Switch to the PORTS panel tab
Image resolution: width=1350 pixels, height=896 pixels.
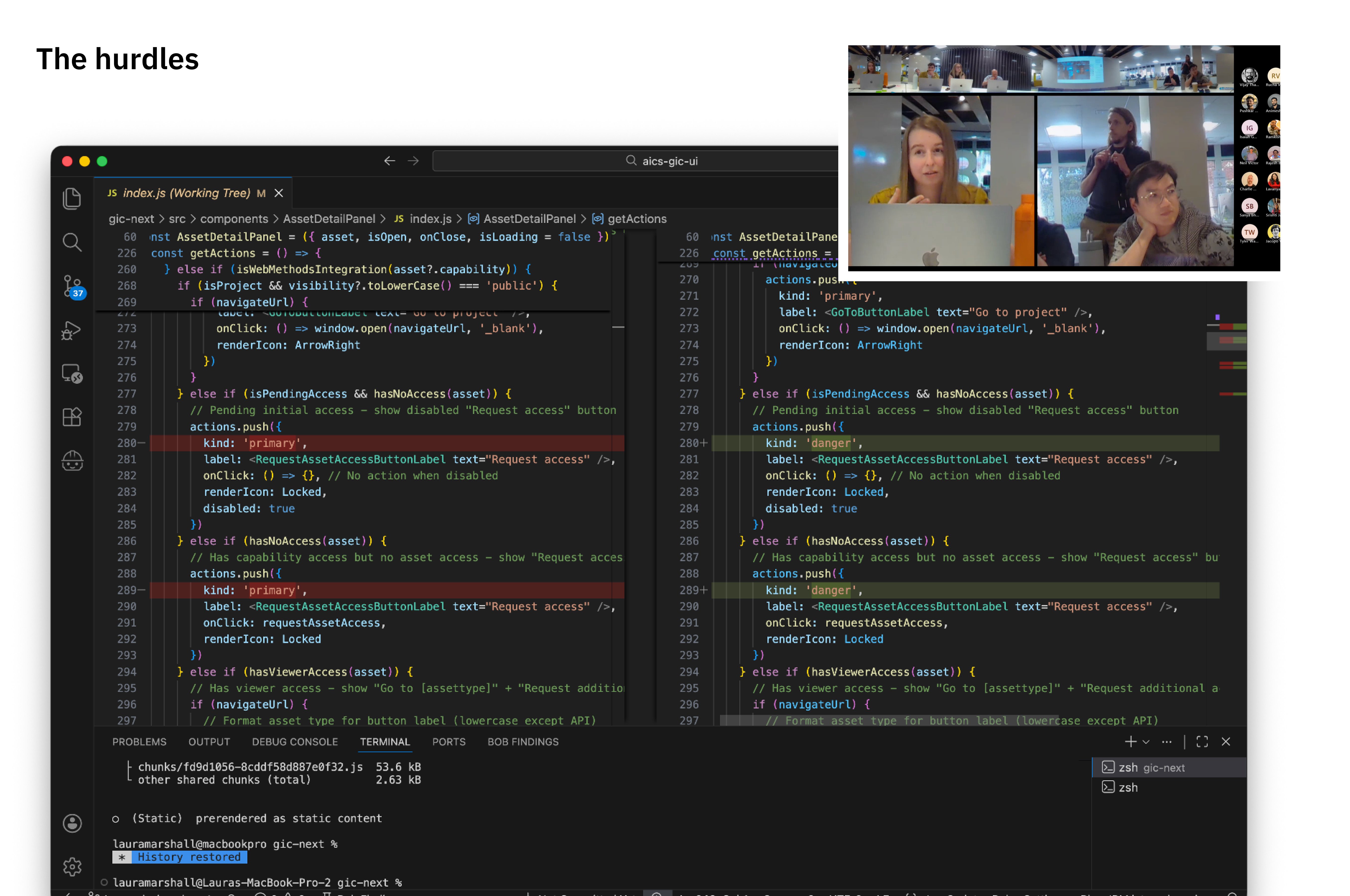click(x=449, y=742)
